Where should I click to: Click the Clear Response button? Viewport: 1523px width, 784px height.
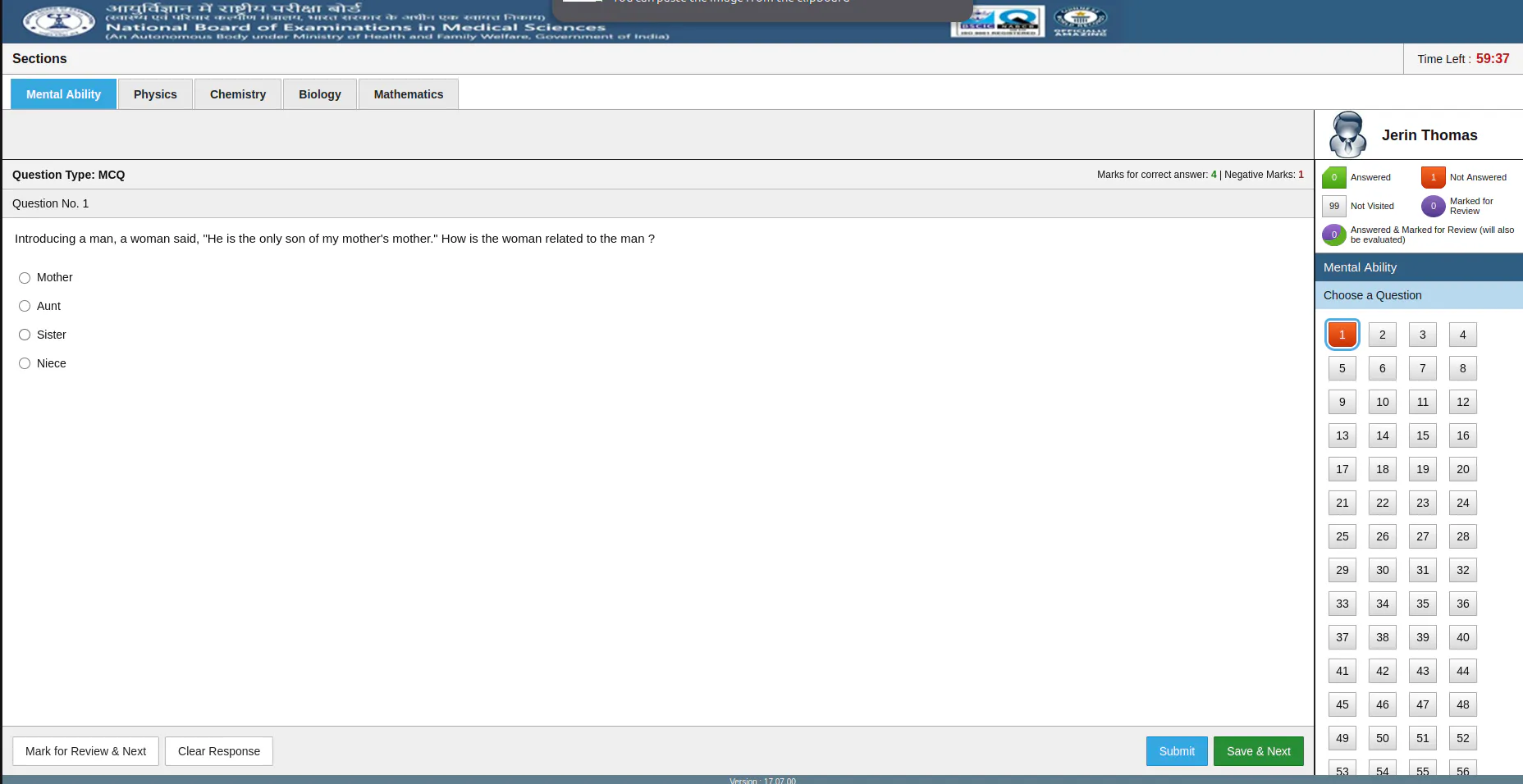(219, 751)
